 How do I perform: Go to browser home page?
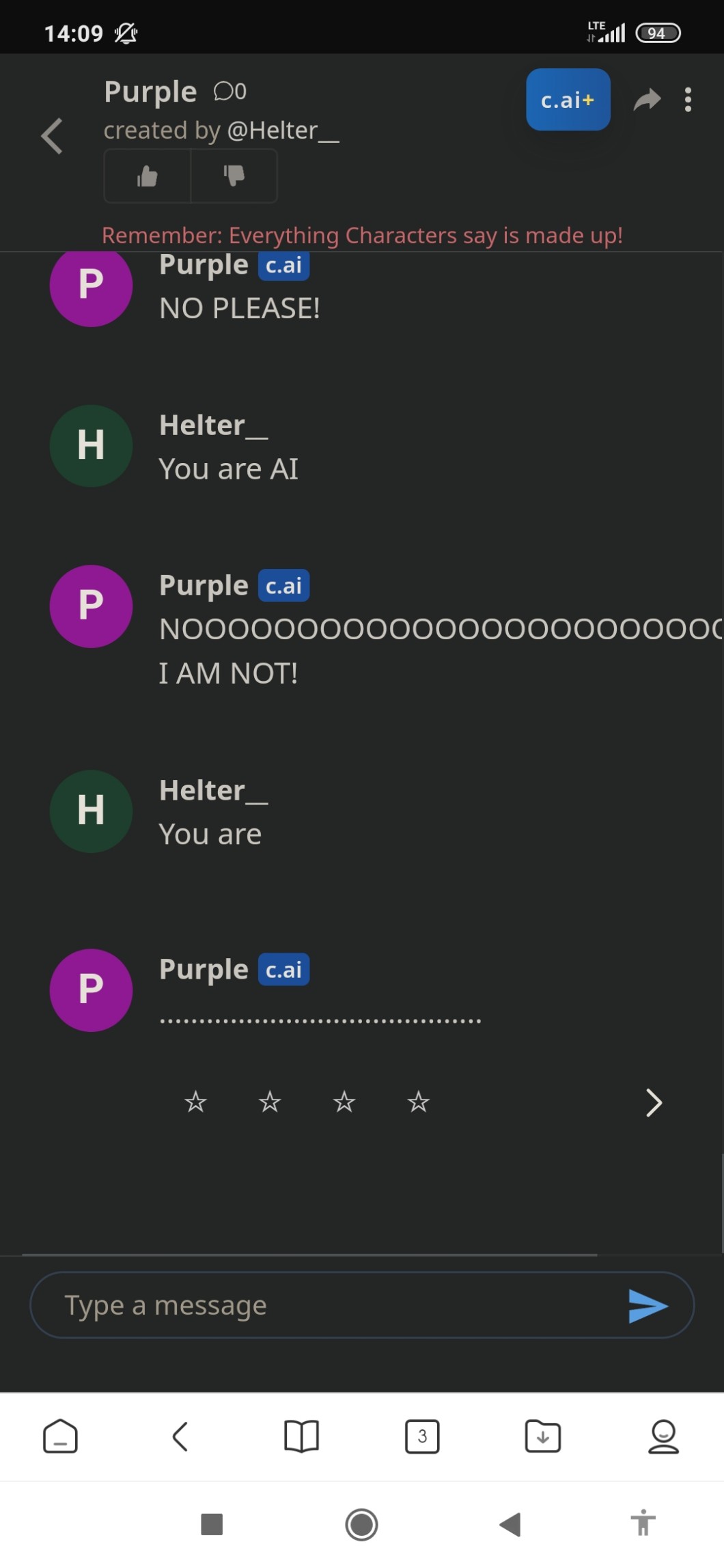click(x=60, y=1436)
